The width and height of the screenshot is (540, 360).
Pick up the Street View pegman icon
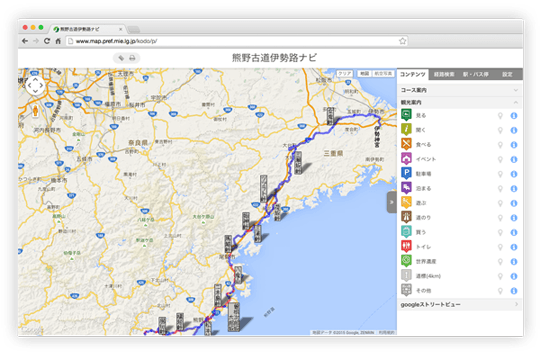click(x=35, y=111)
